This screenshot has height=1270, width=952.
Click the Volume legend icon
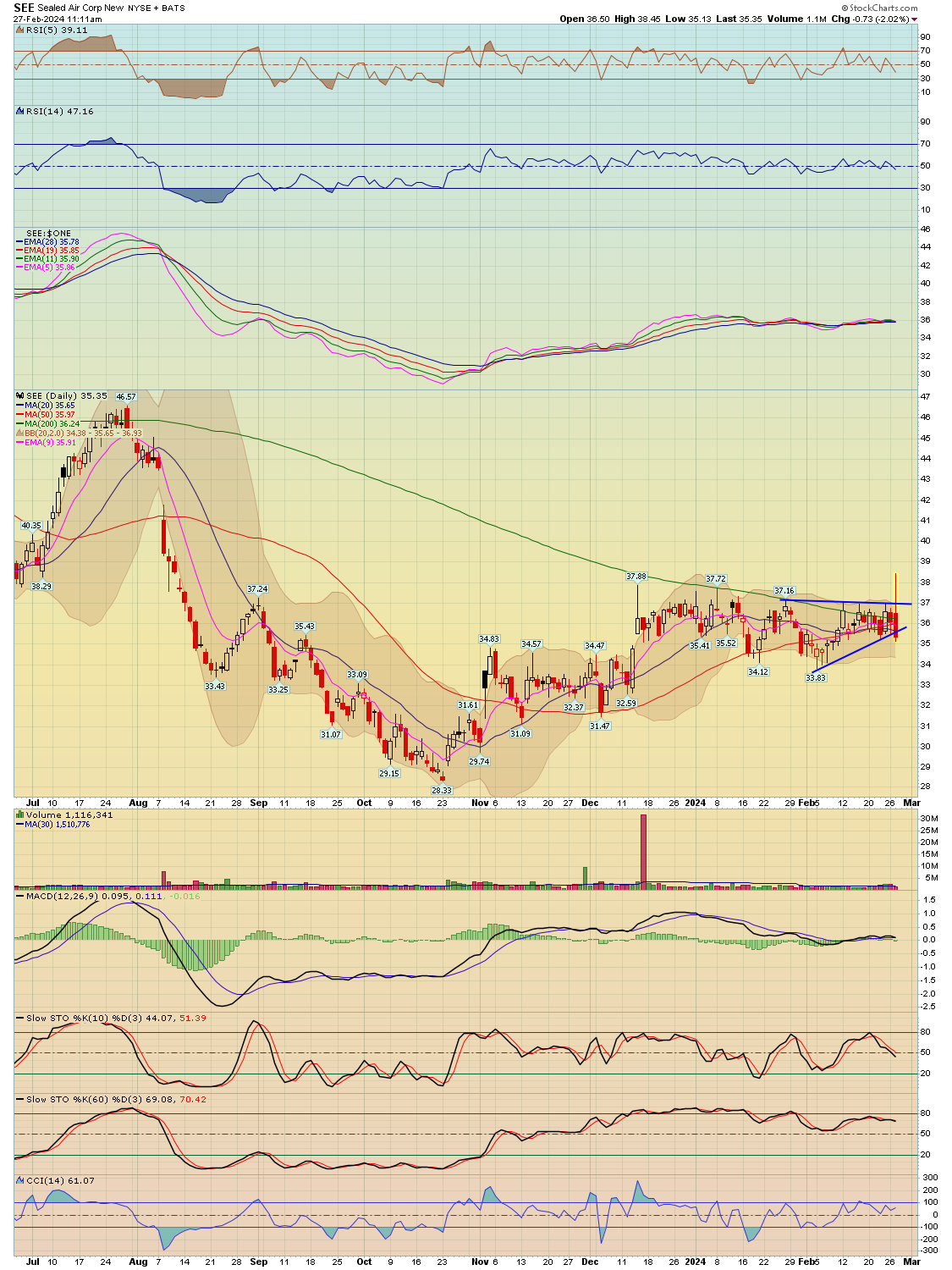(x=20, y=814)
